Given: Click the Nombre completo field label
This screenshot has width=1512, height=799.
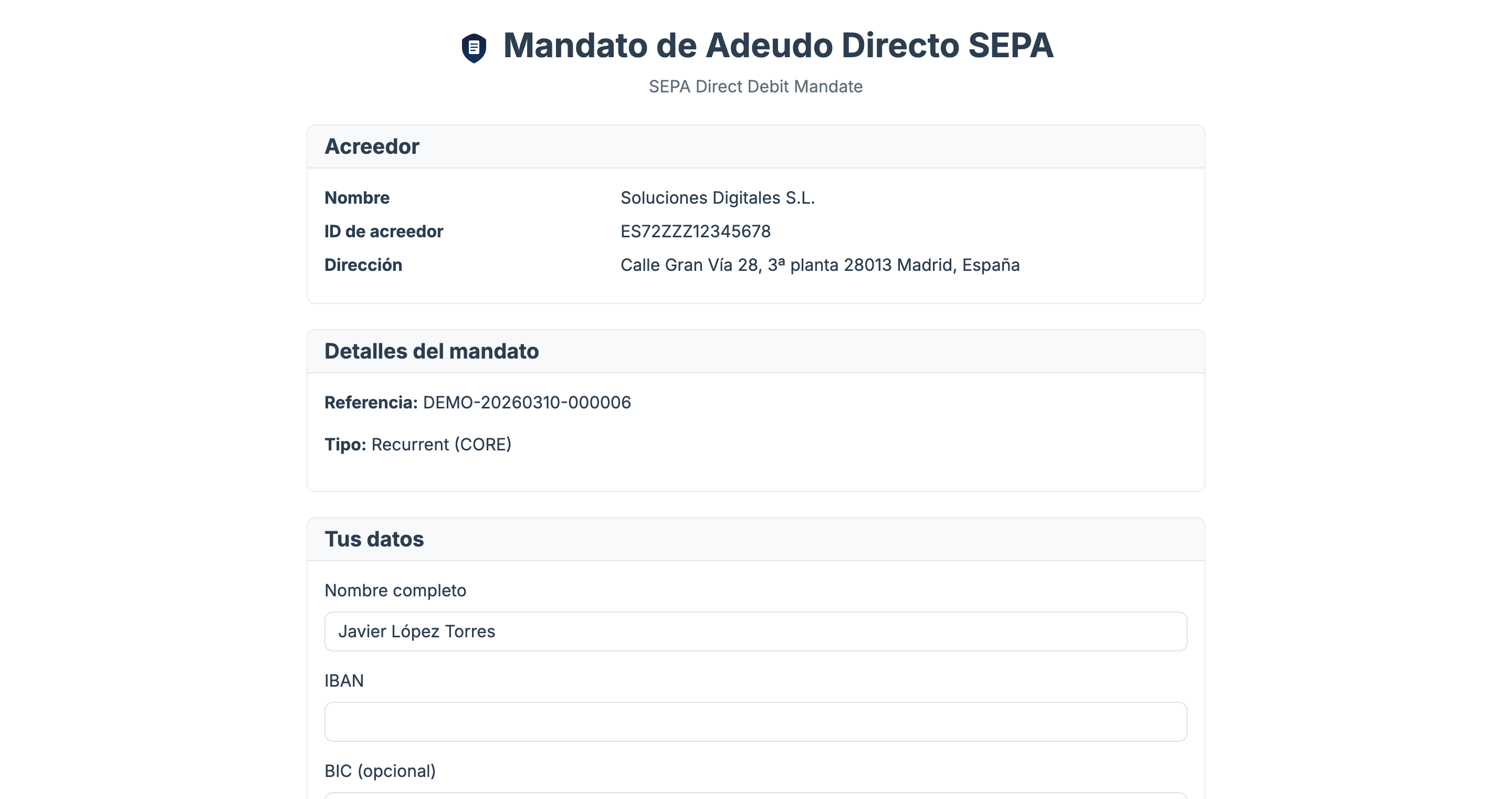Looking at the screenshot, I should 396,590.
